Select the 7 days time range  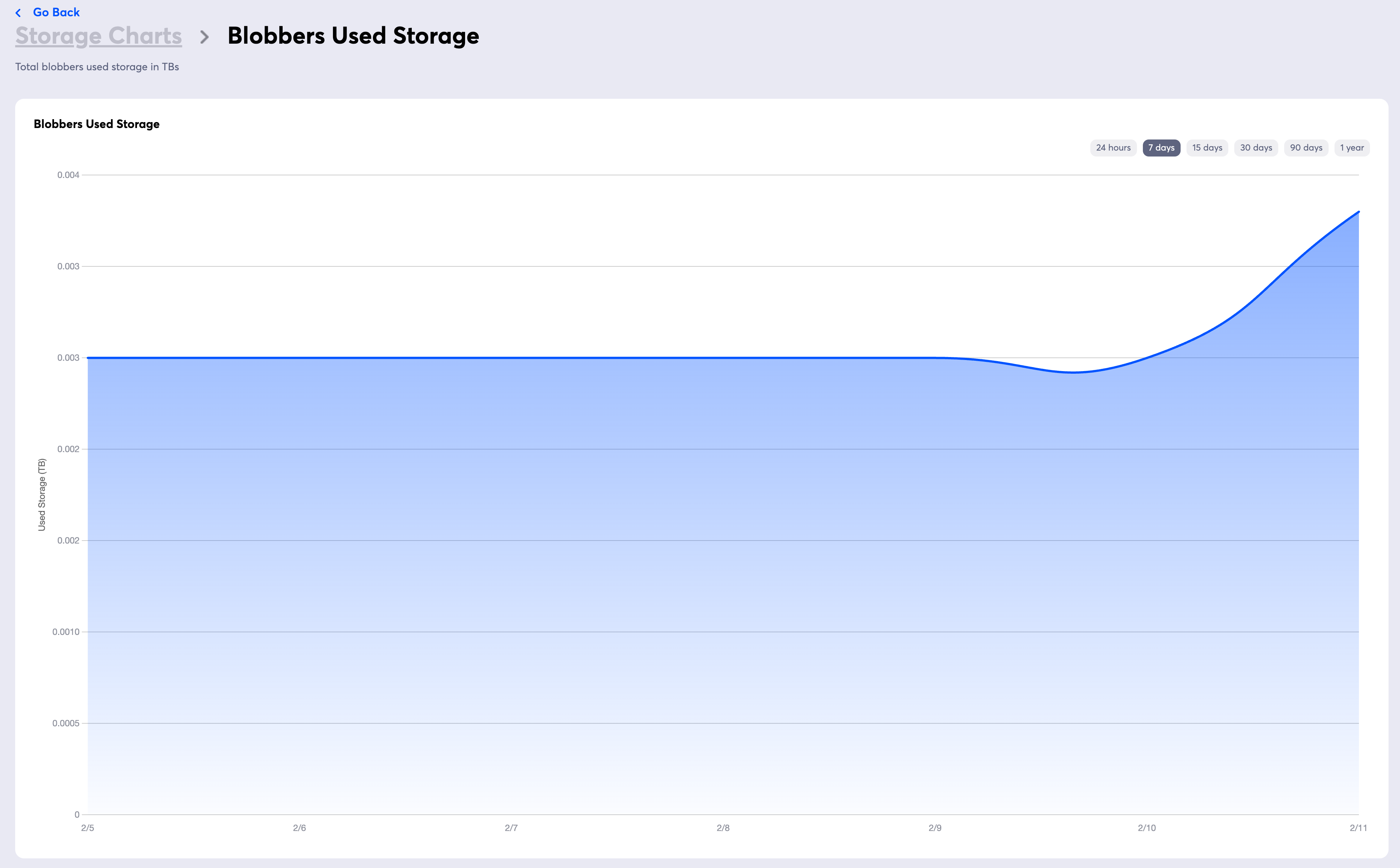point(1161,148)
